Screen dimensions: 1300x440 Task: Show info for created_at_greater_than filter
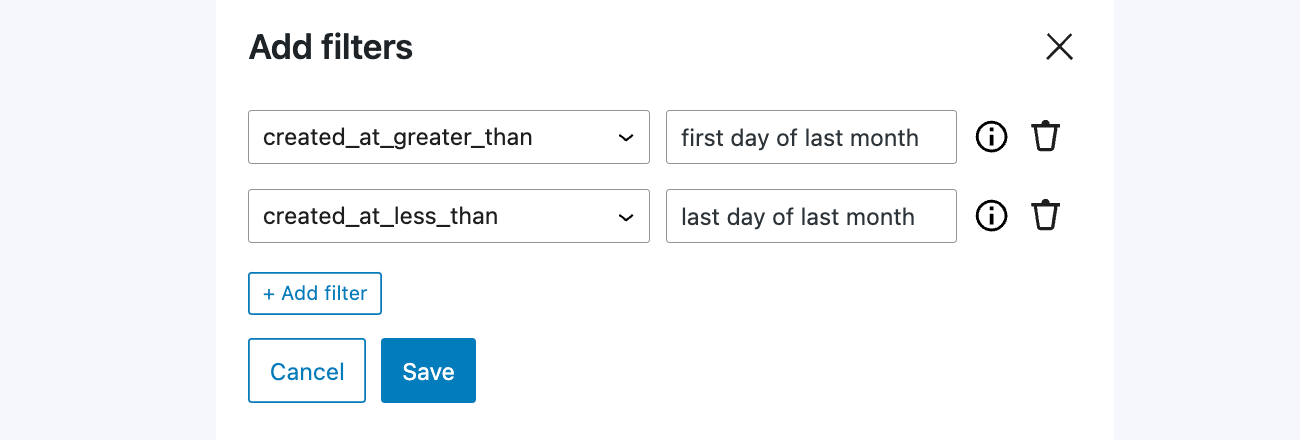[991, 137]
